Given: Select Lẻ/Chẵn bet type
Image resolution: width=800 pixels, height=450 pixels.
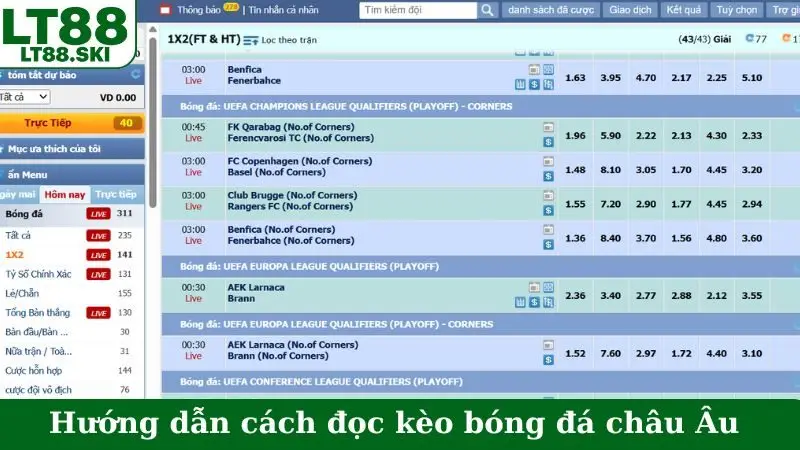Looking at the screenshot, I should [x=22, y=293].
